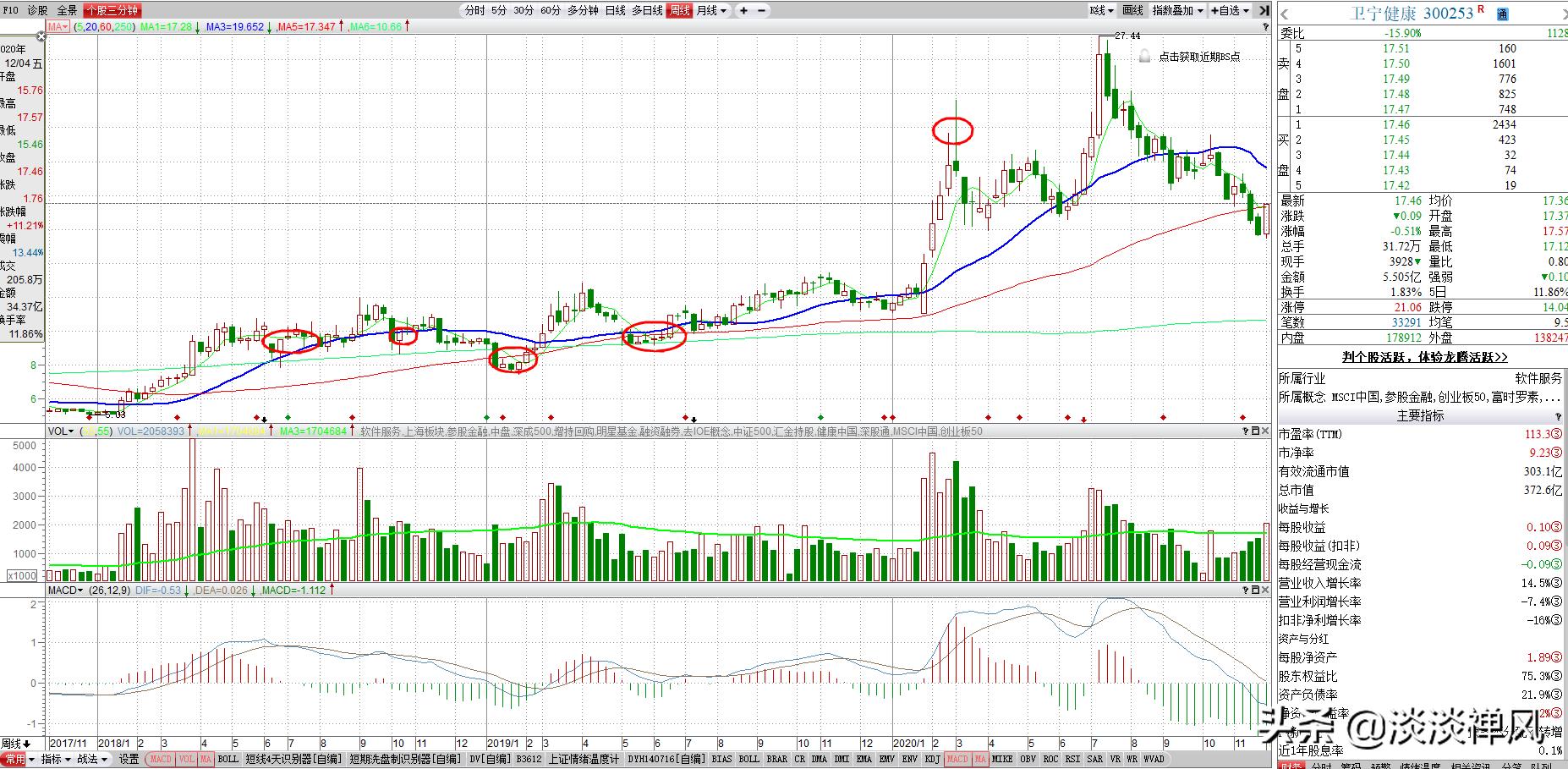Open F10 company info
The image size is (1568, 769).
tap(10, 10)
